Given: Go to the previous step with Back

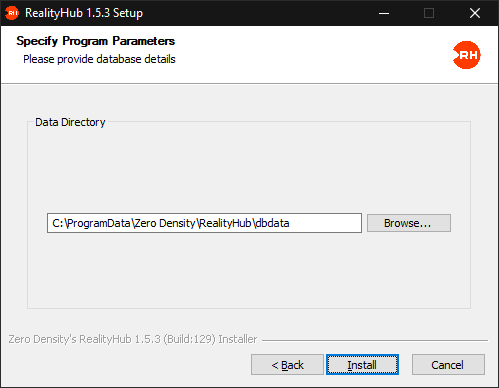Looking at the screenshot, I should coord(287,365).
